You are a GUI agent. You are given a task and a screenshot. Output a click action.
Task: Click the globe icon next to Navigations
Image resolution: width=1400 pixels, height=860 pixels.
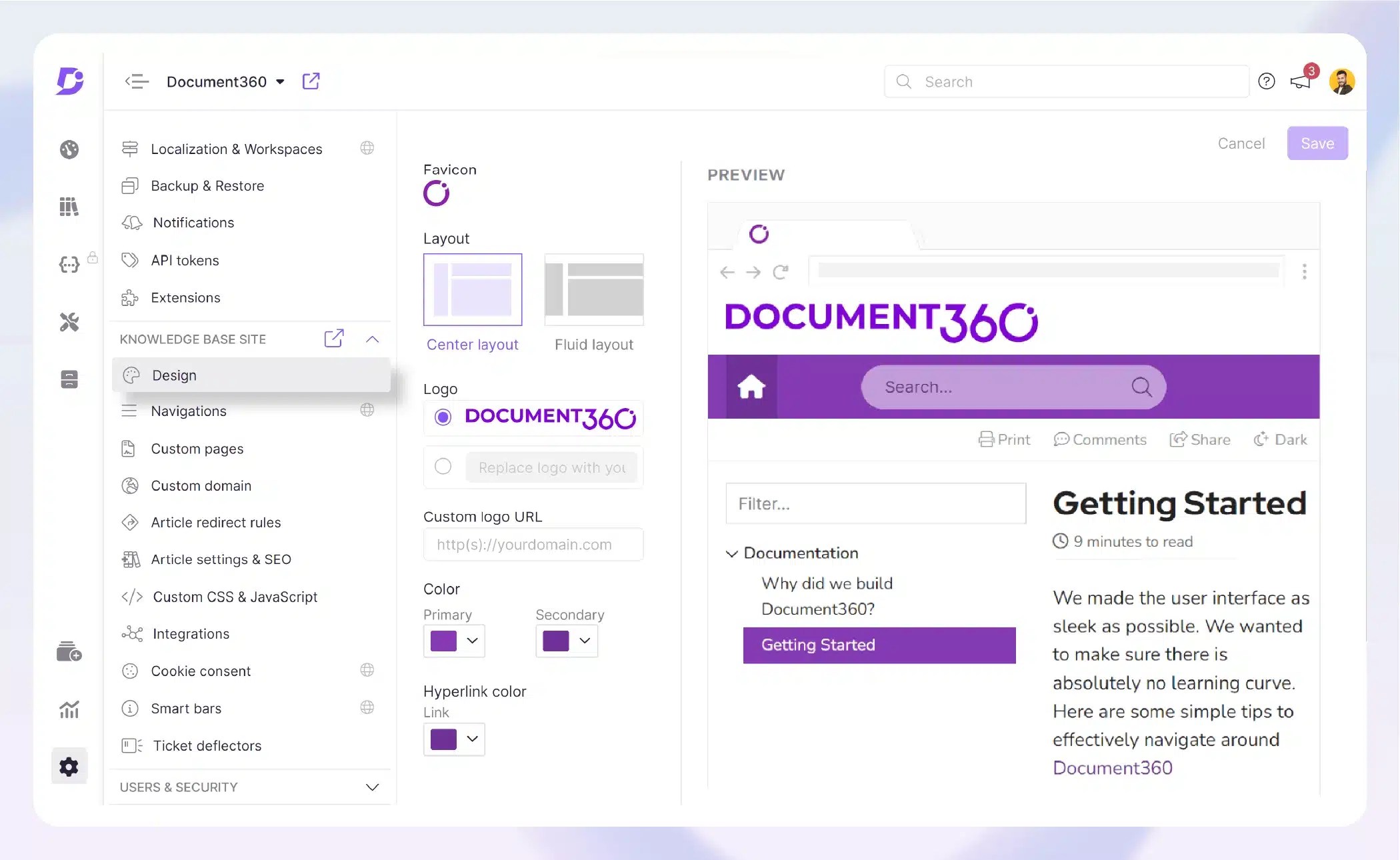click(x=367, y=411)
